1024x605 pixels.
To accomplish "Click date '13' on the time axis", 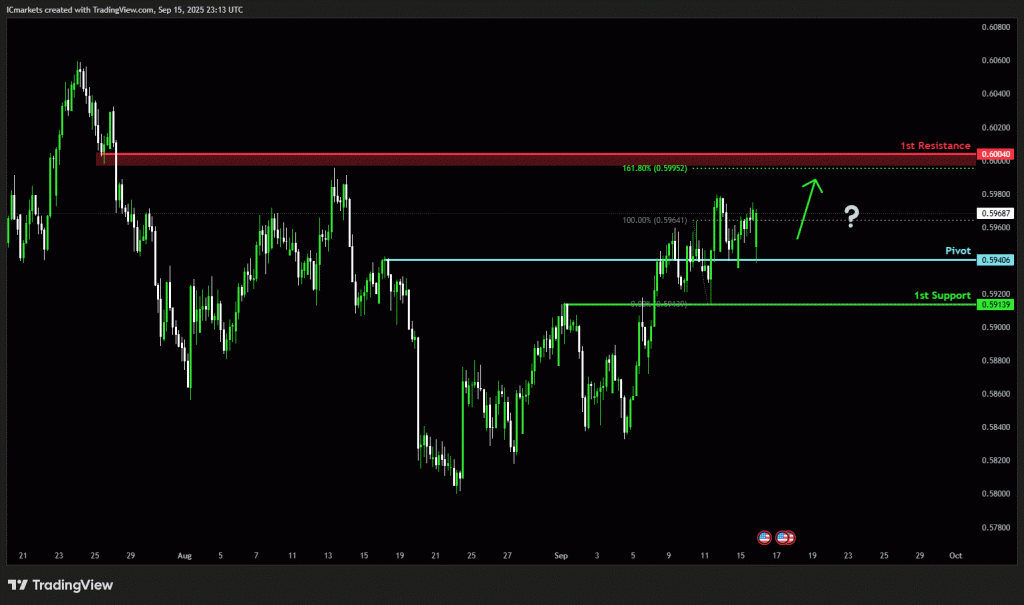I will [x=328, y=556].
